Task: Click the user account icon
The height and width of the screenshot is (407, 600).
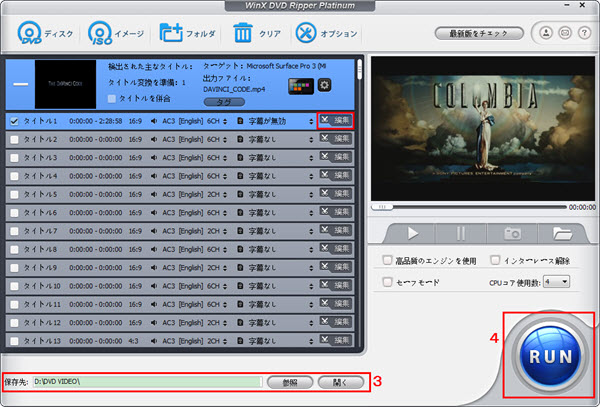Action: coord(546,33)
